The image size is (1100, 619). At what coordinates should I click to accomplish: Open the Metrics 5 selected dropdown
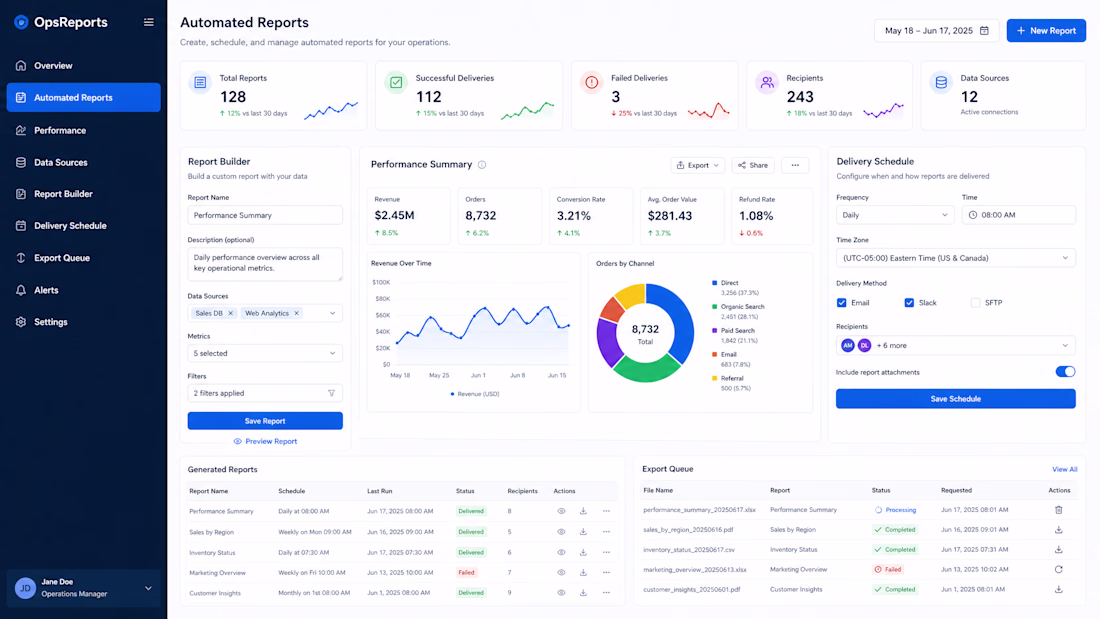coord(265,354)
